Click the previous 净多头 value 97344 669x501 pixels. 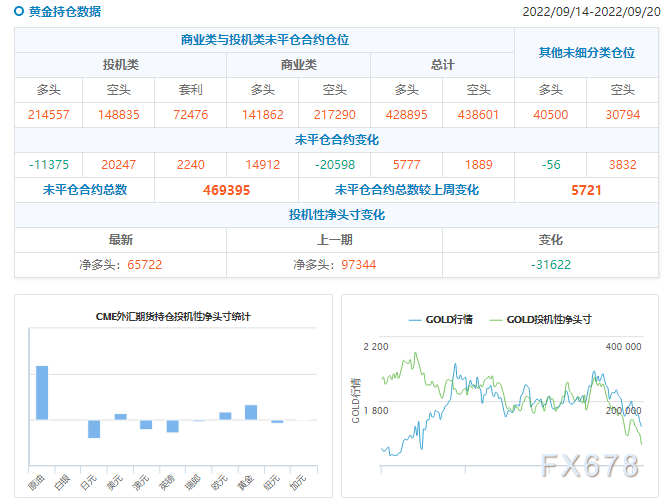click(x=358, y=265)
